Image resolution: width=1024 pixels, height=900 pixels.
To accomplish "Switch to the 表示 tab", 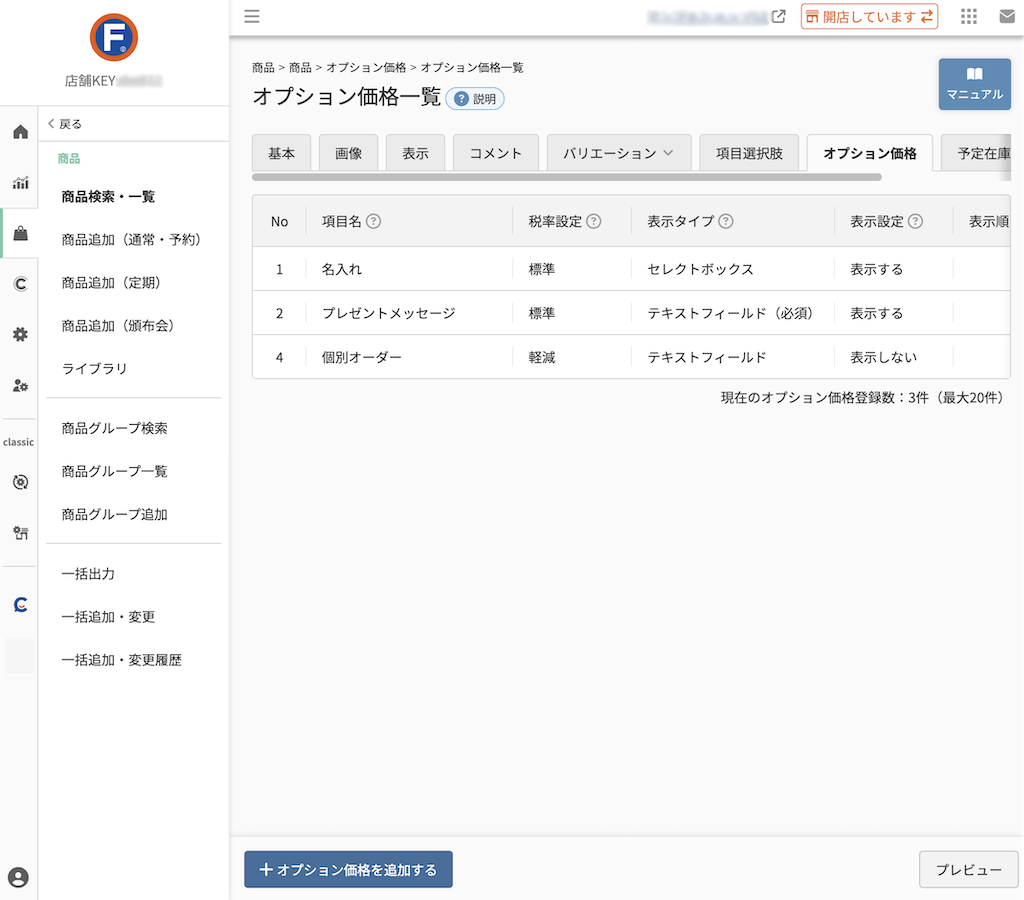I will (x=415, y=153).
